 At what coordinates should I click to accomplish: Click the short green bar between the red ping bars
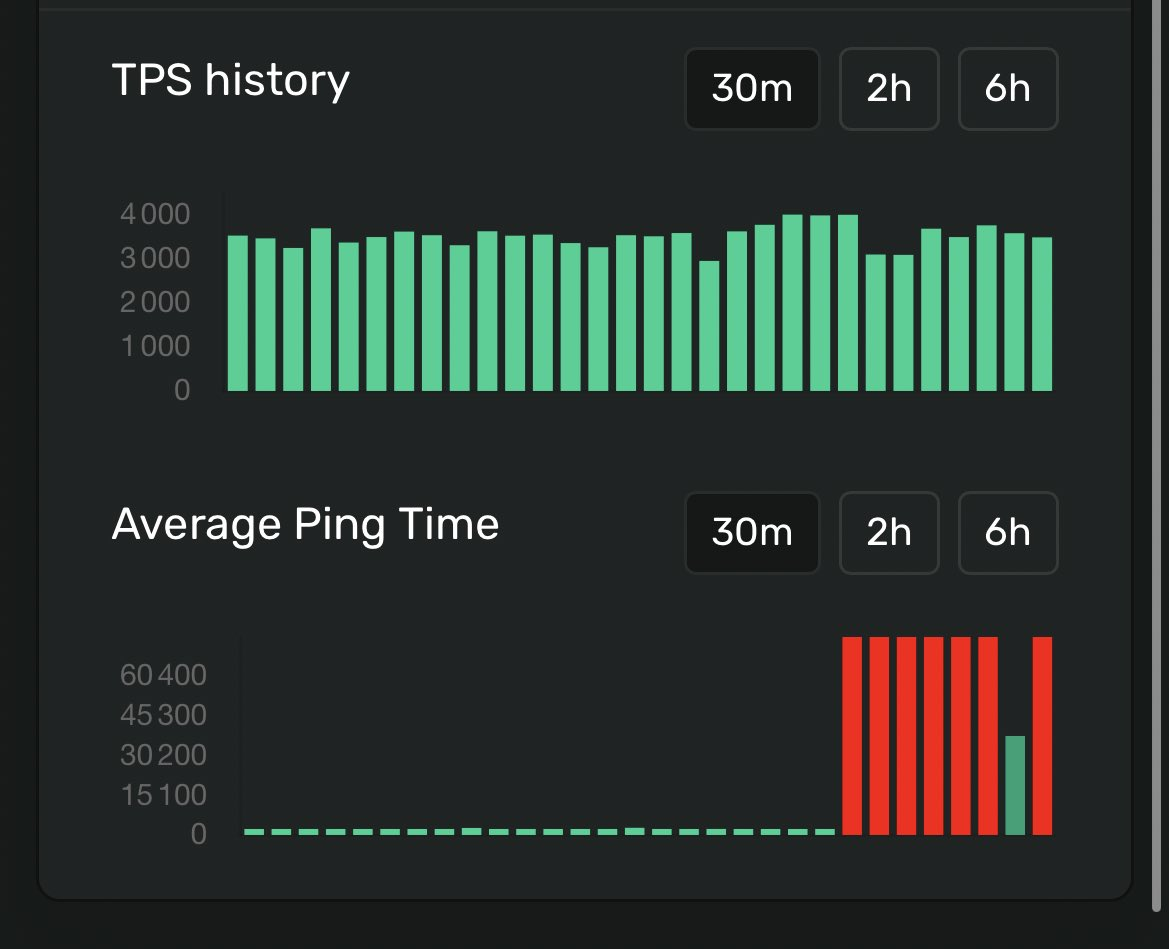click(1015, 785)
